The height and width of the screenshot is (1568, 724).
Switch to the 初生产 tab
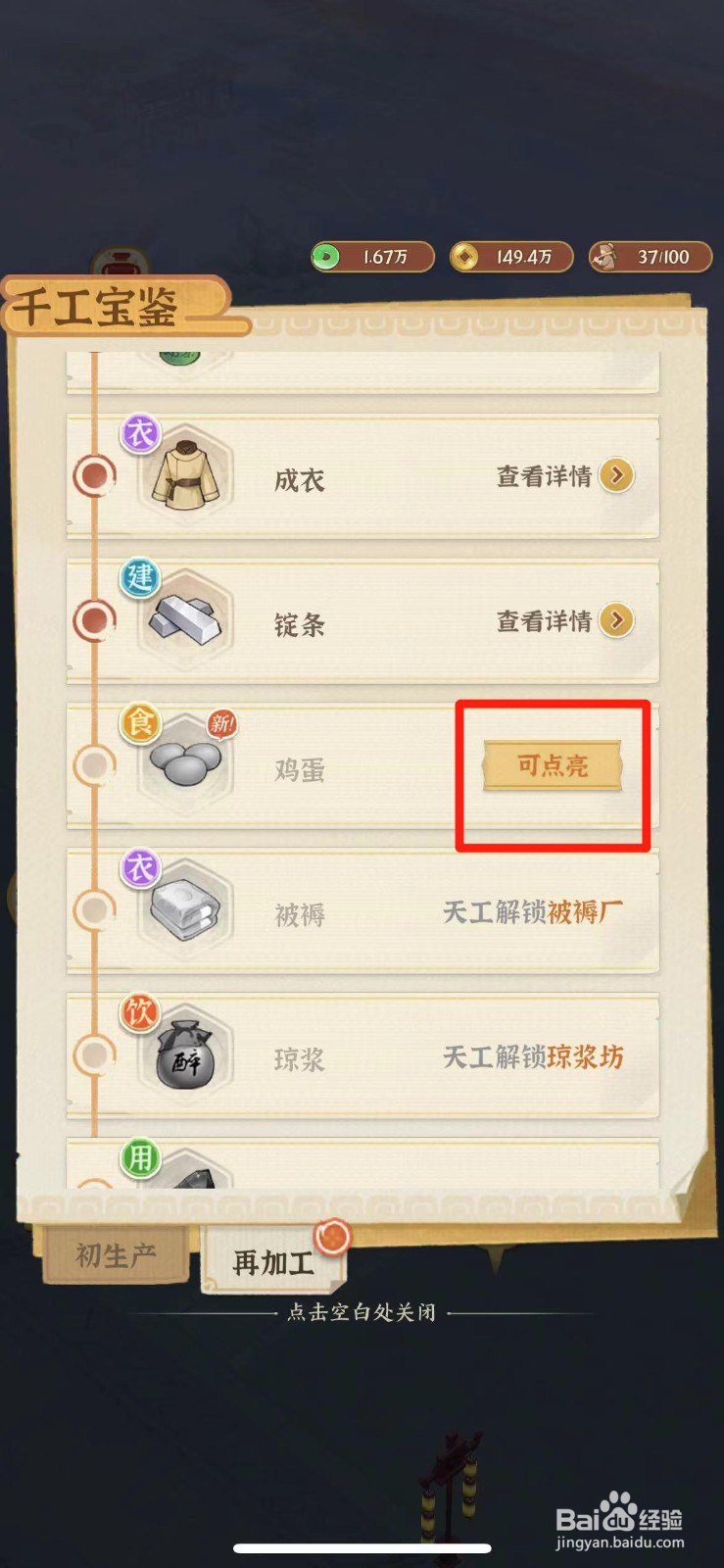116,1254
